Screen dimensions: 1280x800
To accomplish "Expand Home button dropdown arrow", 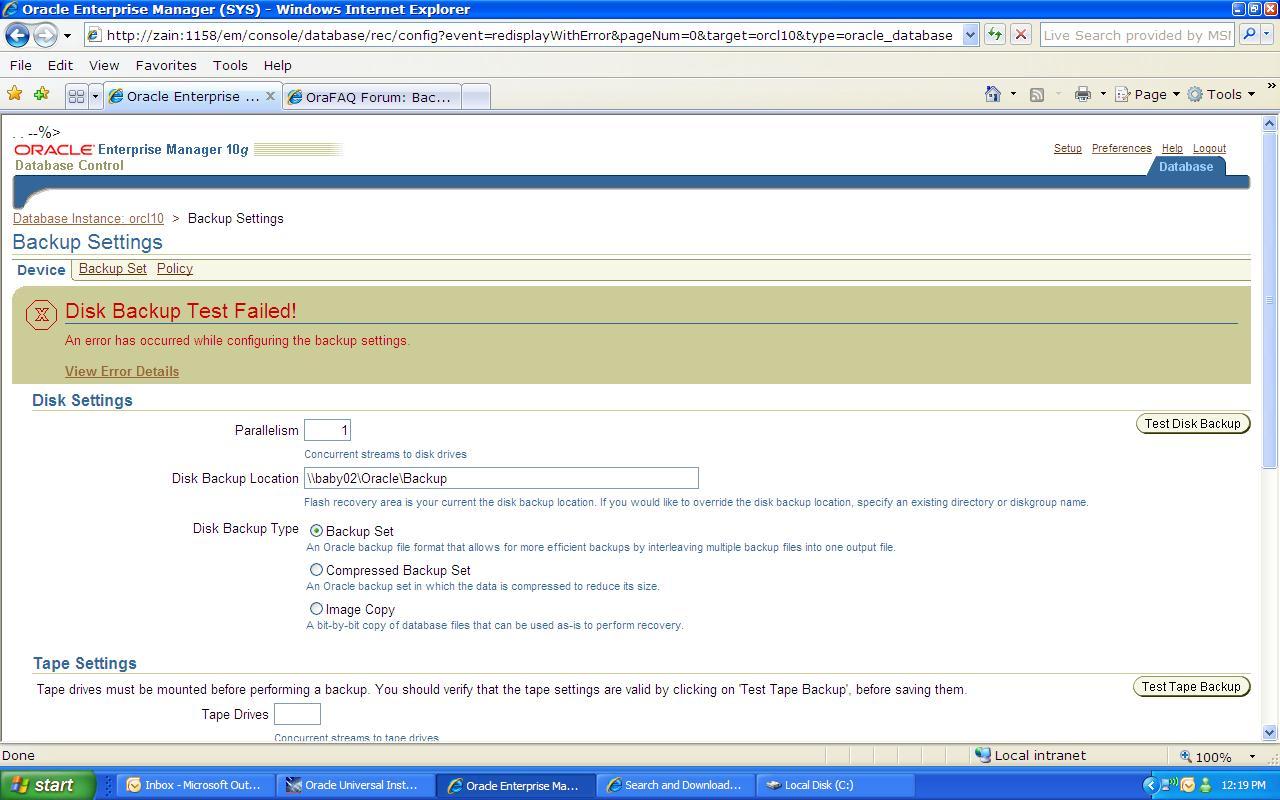I will (x=1013, y=94).
